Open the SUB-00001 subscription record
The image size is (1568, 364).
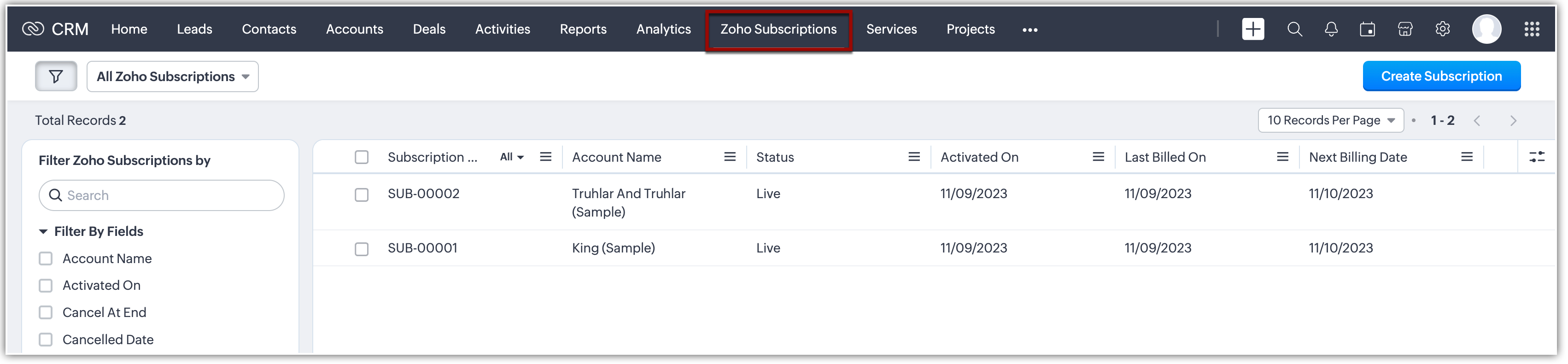click(422, 248)
